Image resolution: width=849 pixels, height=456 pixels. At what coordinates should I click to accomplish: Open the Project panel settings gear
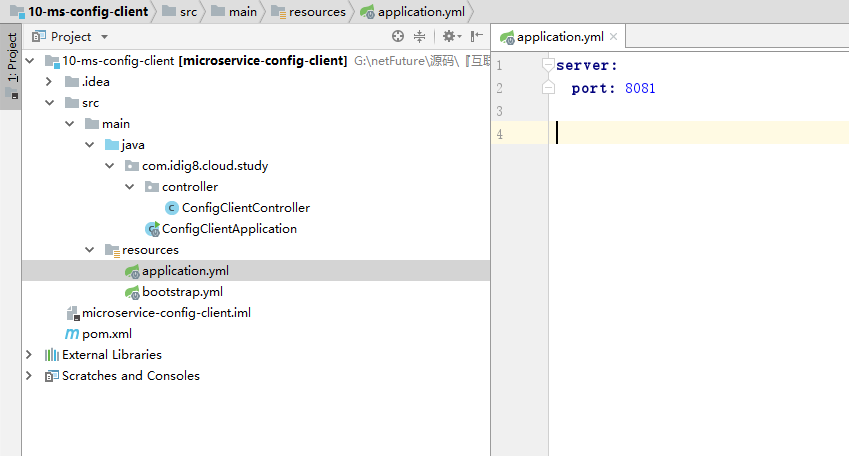pos(451,36)
